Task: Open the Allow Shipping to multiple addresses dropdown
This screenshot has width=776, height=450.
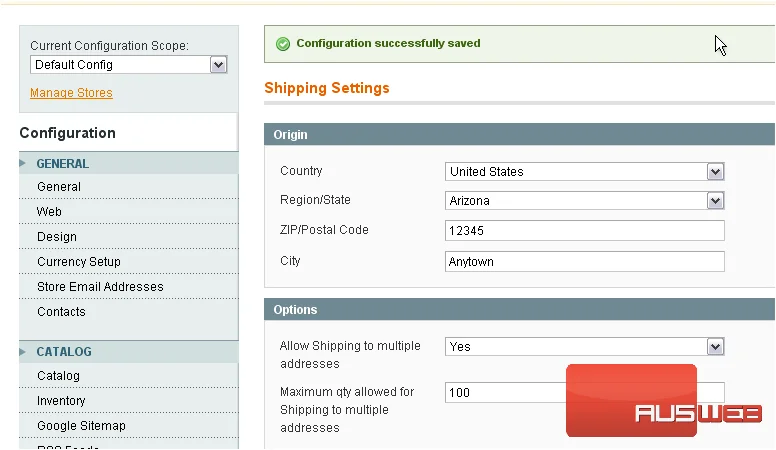Action: (x=584, y=347)
